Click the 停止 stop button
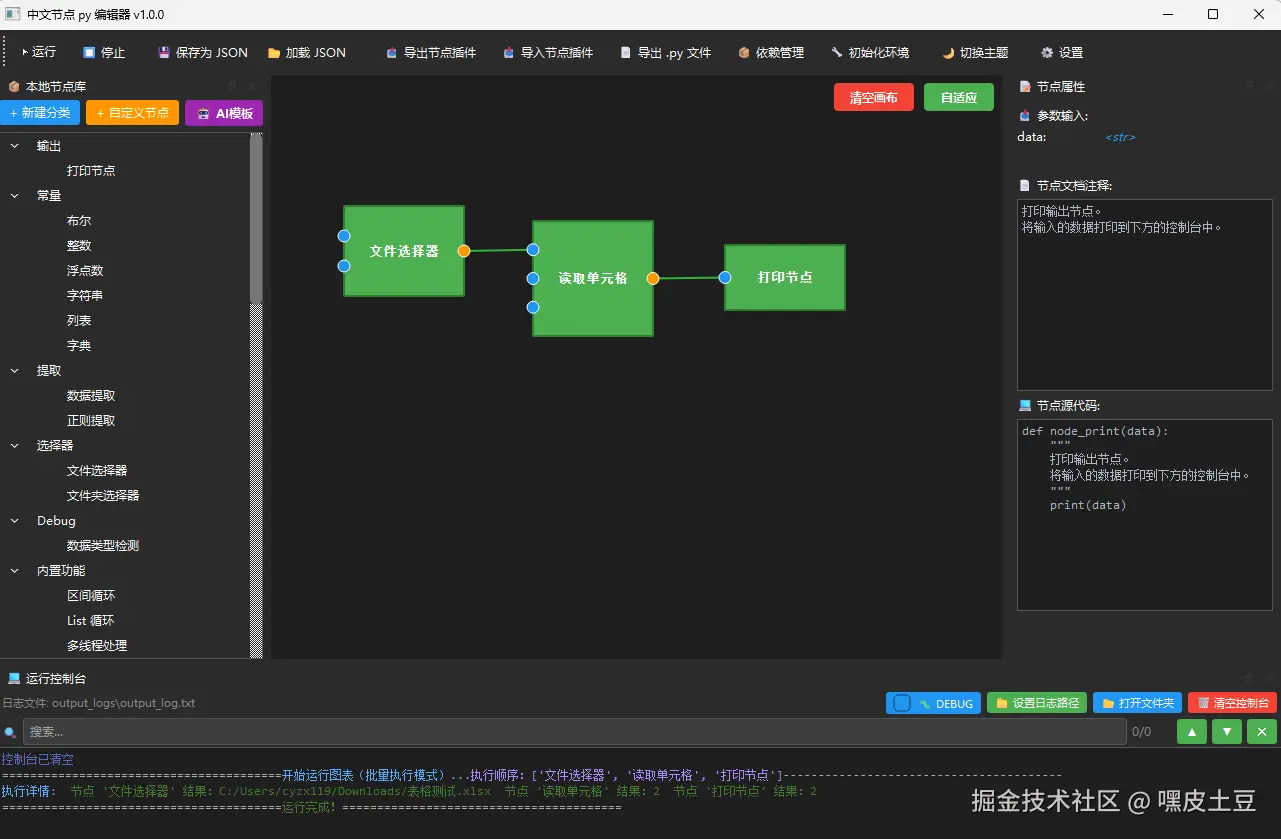The height and width of the screenshot is (839, 1281). pyautogui.click(x=103, y=52)
